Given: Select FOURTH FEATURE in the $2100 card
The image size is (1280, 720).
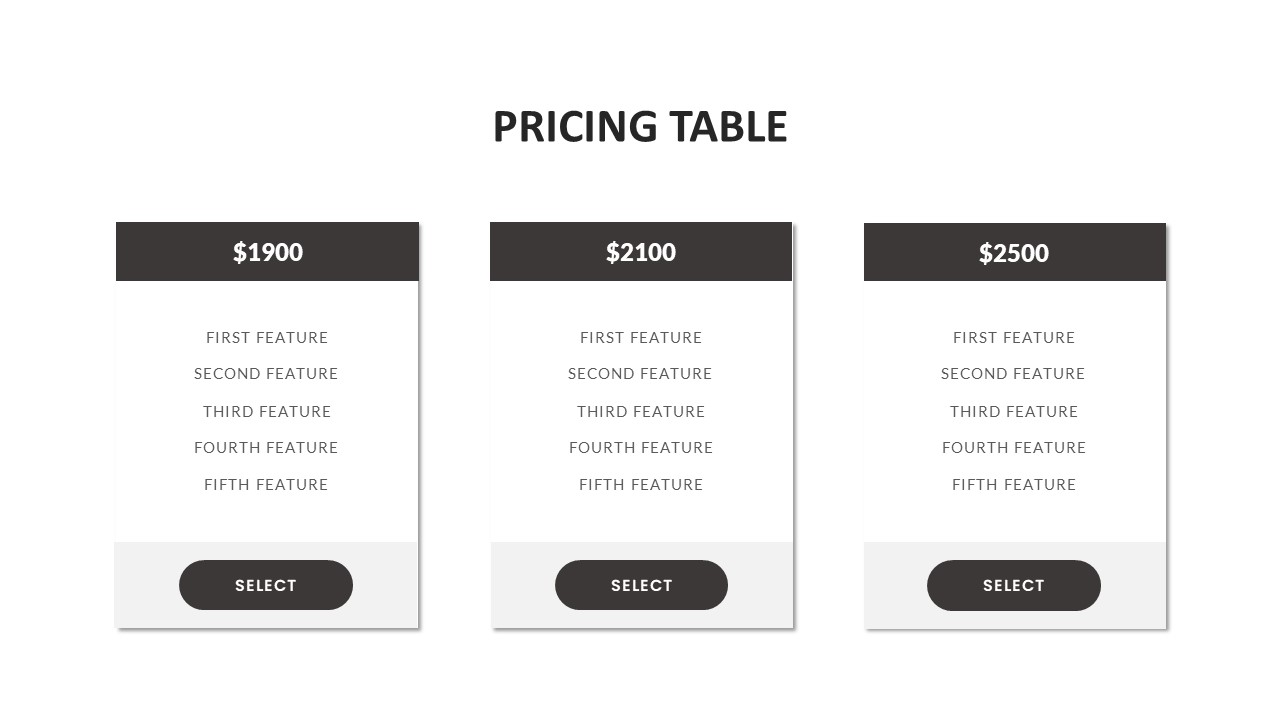Looking at the screenshot, I should [x=641, y=448].
